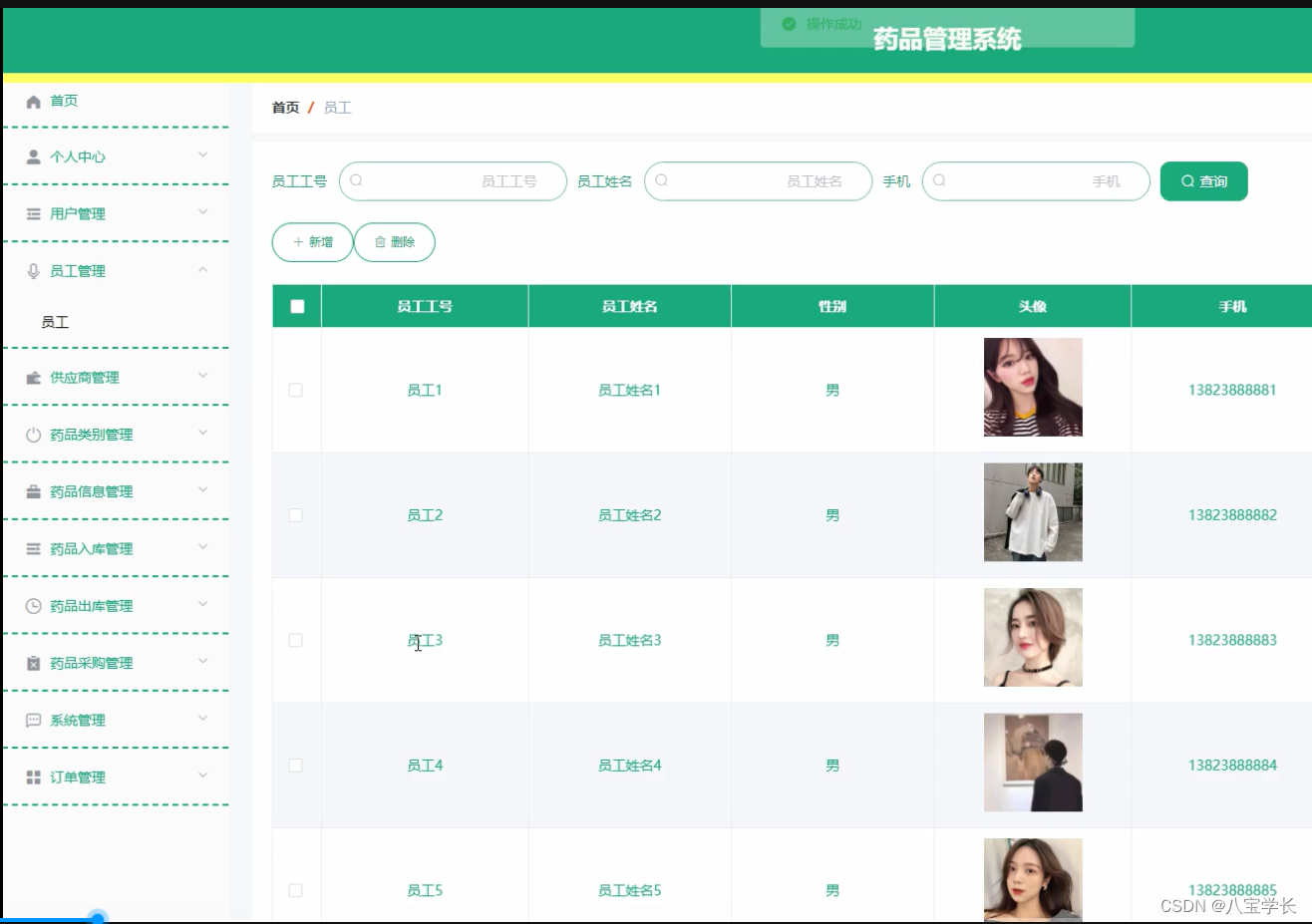Click the home icon beside 首页

click(34, 100)
